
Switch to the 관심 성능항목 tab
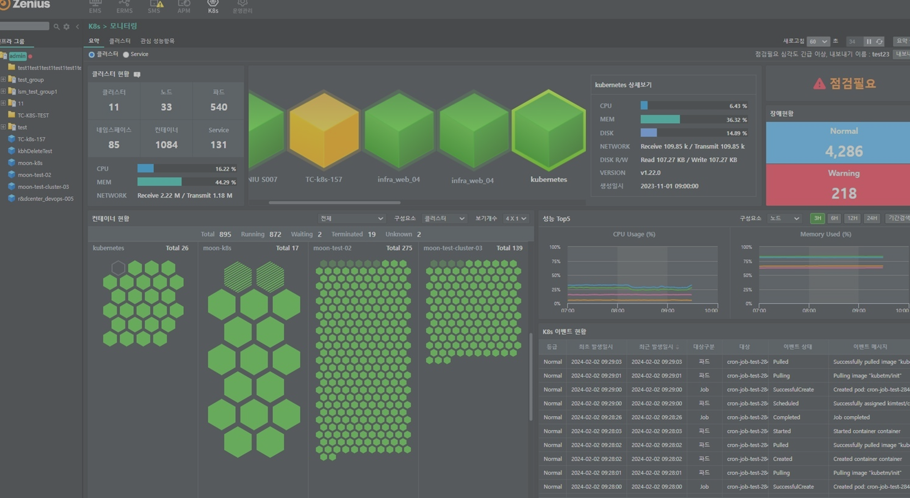[157, 41]
